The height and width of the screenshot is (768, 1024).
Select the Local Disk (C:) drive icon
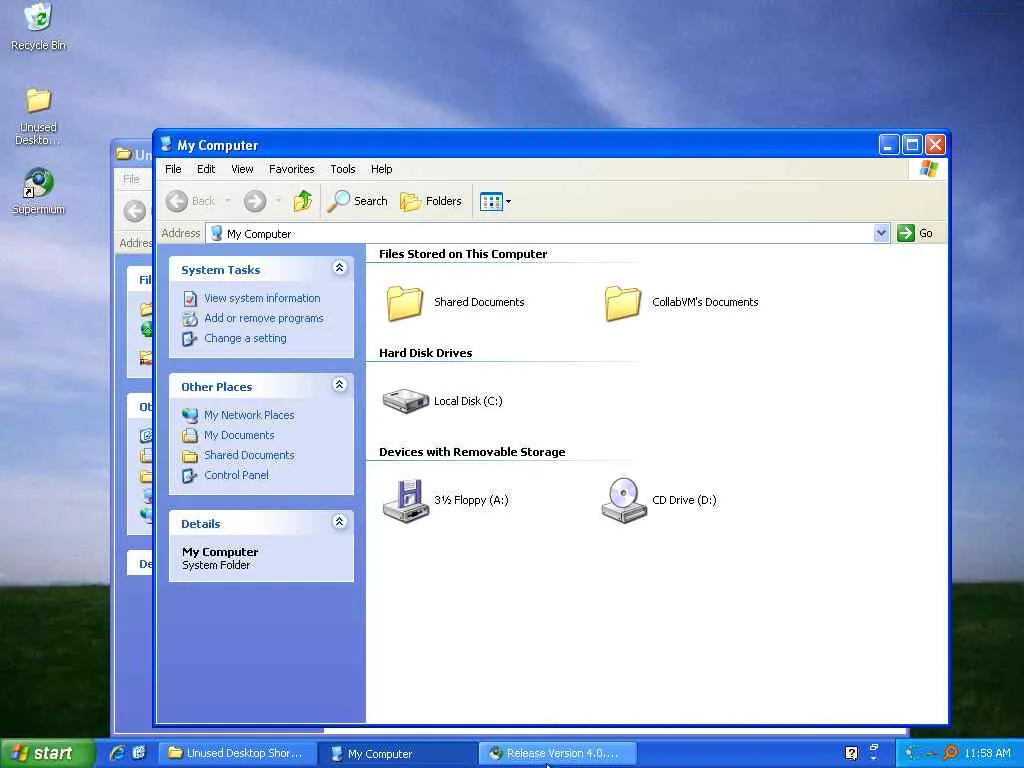point(406,401)
